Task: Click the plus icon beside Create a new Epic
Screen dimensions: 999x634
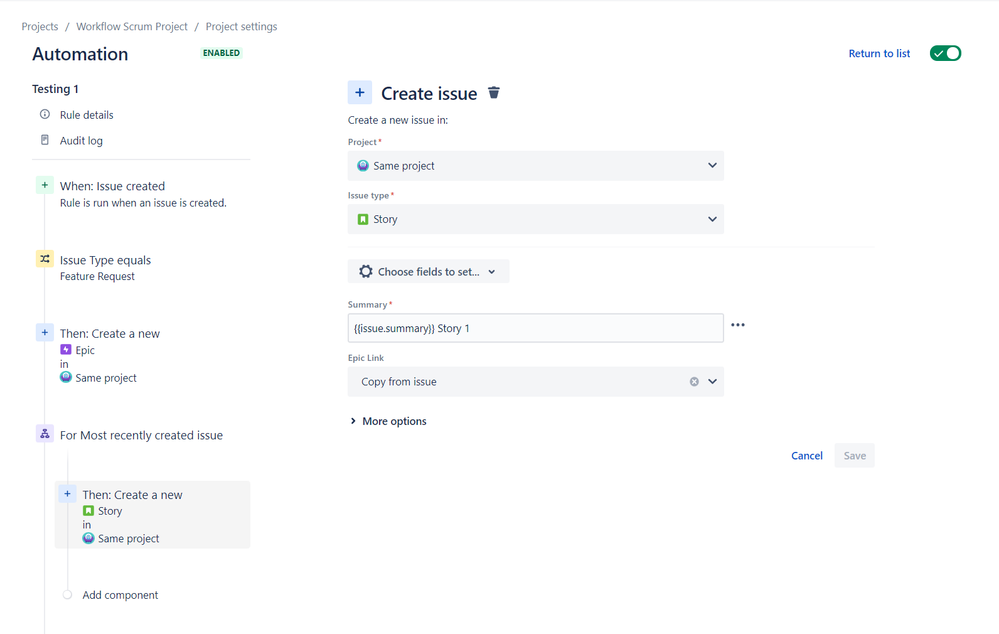Action: point(45,333)
